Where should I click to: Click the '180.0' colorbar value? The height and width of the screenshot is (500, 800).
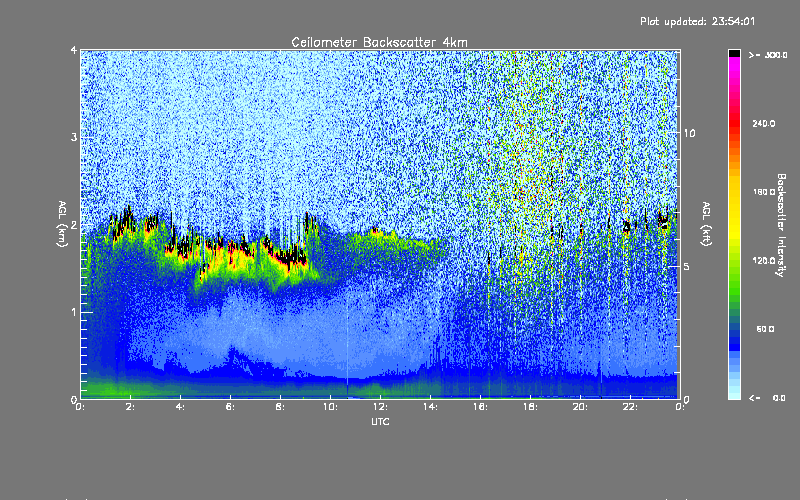tap(764, 192)
